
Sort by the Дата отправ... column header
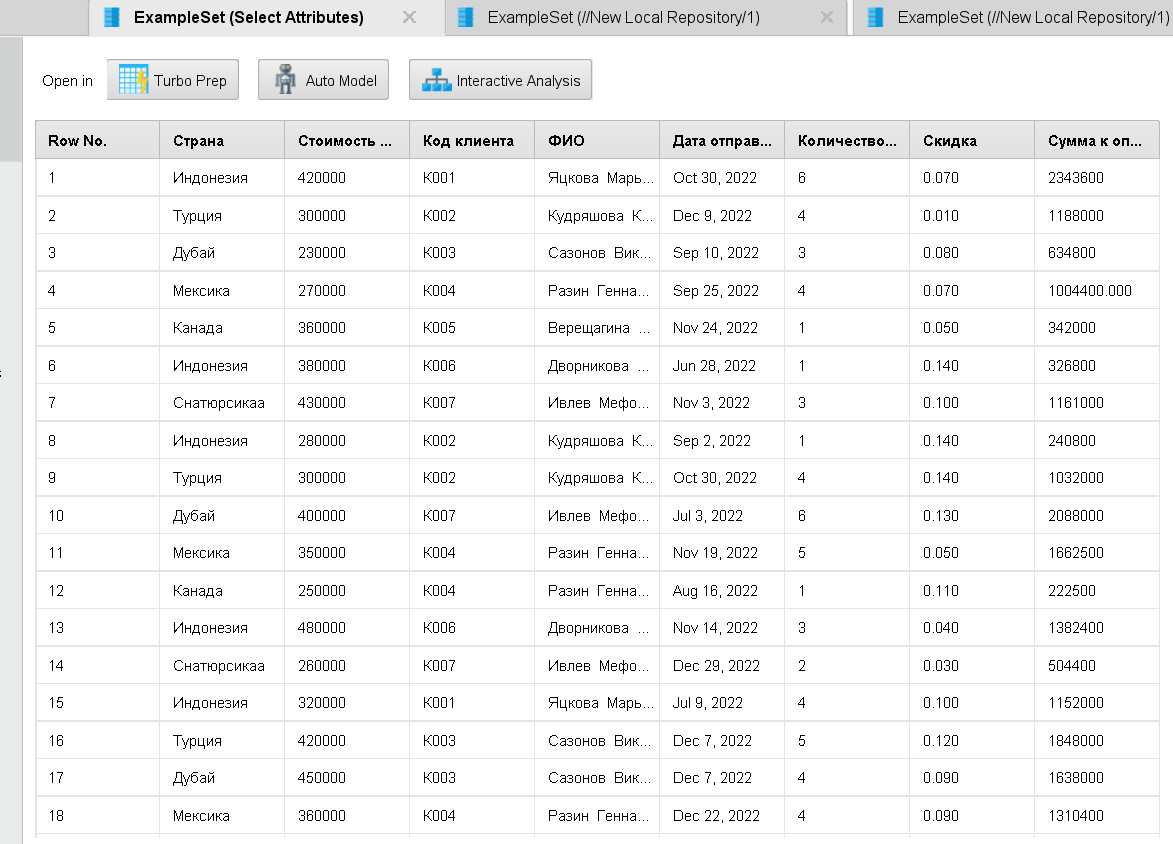point(722,141)
